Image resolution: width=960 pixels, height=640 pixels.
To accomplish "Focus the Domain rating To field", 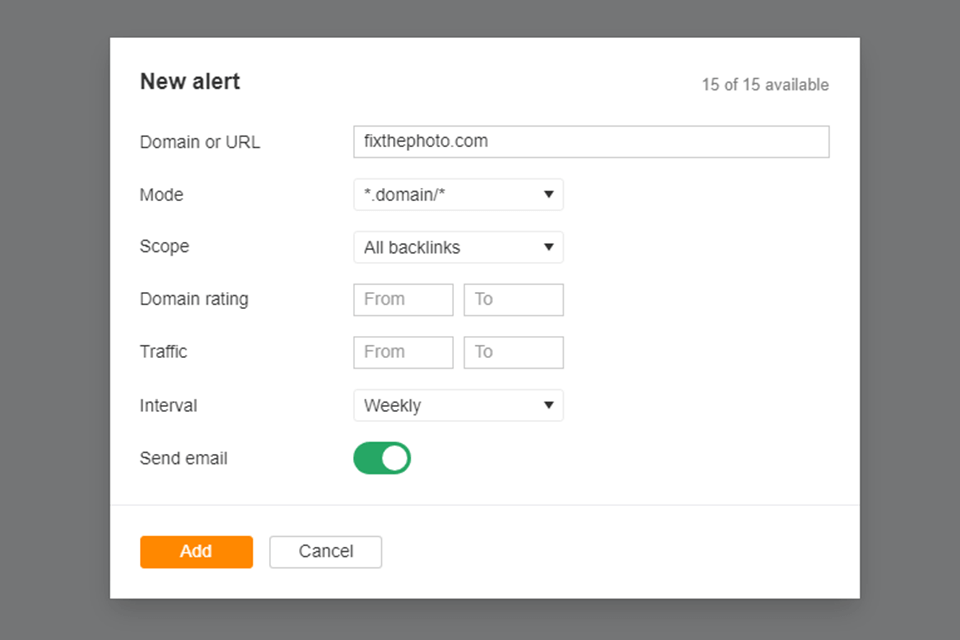I will click(x=513, y=300).
